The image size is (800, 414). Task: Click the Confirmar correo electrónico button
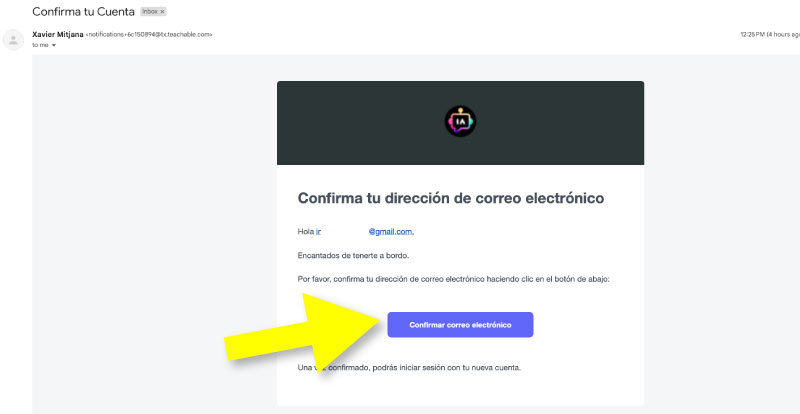[x=460, y=325]
